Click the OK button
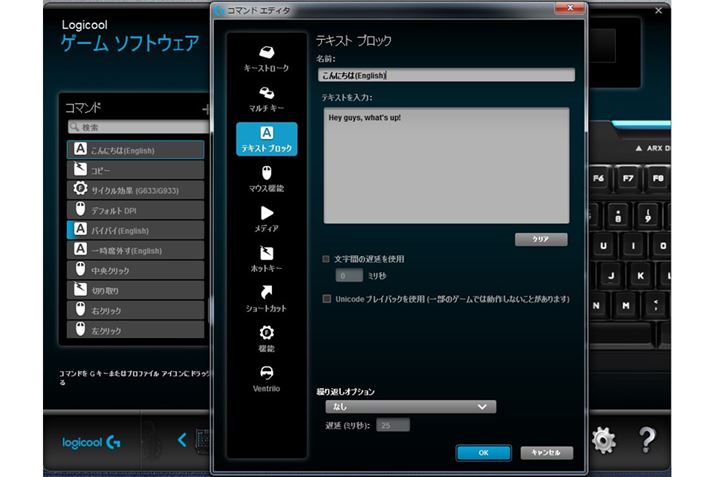Screen dimensions: 715x477 coord(483,453)
